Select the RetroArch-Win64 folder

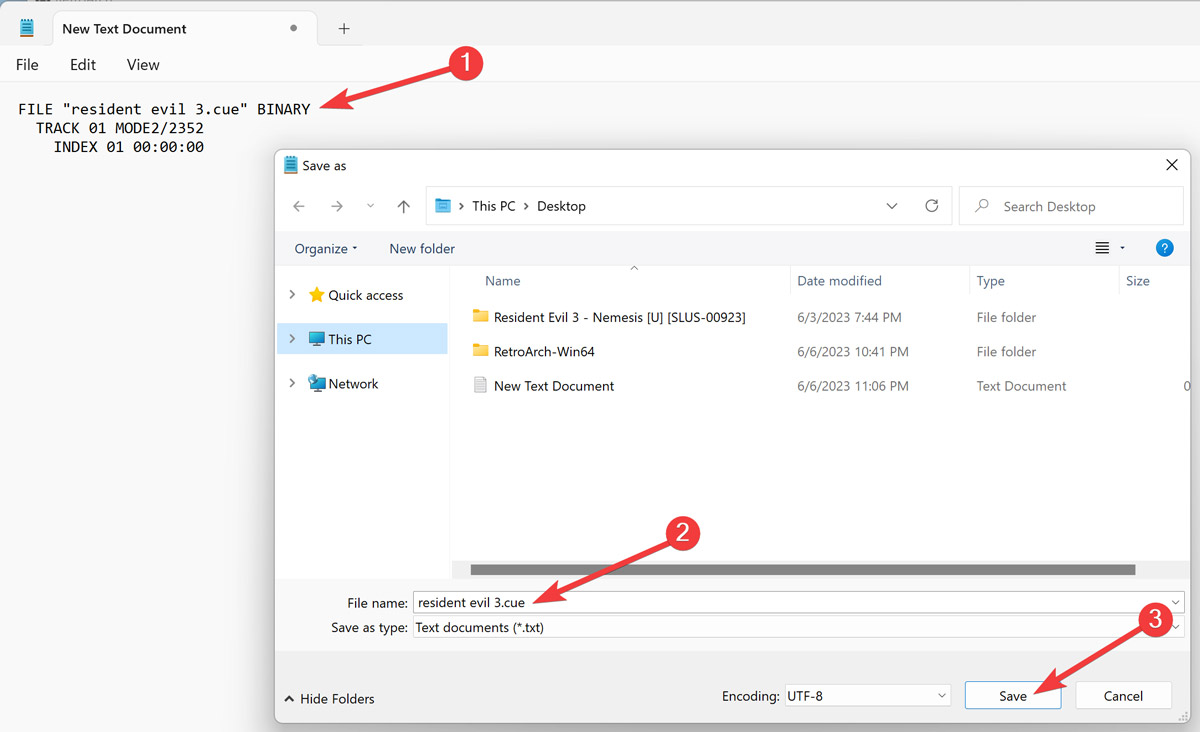(544, 352)
